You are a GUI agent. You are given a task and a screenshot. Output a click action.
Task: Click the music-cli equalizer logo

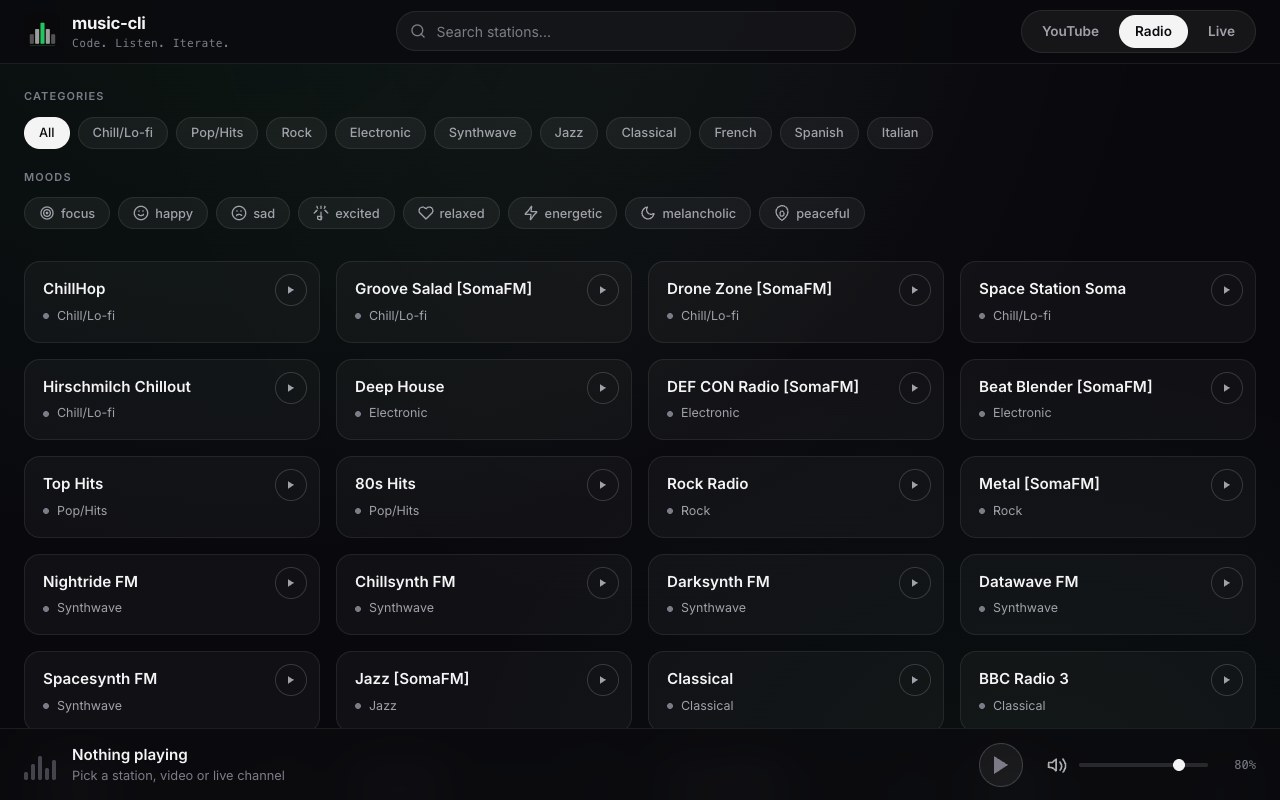pos(42,32)
